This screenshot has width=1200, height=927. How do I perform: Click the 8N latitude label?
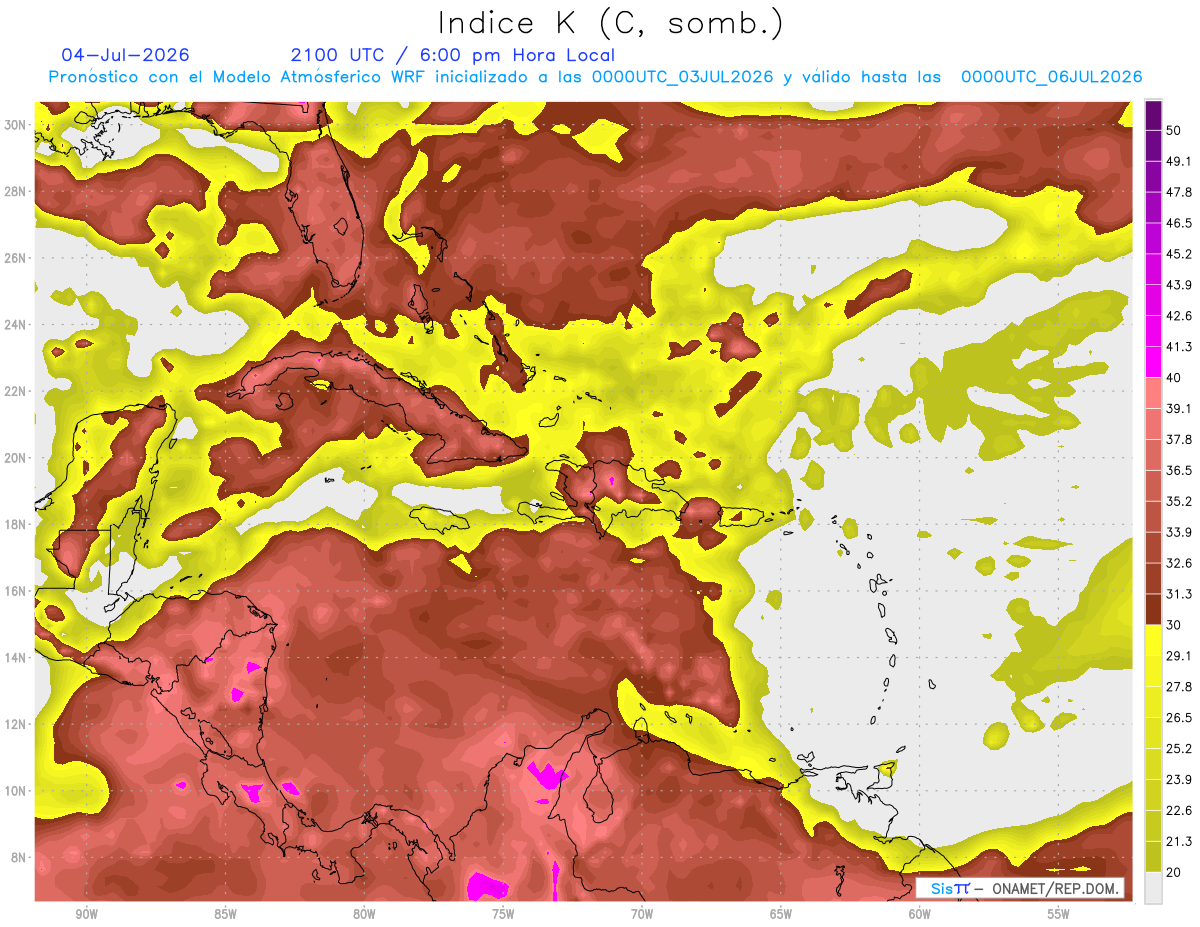[x=20, y=857]
